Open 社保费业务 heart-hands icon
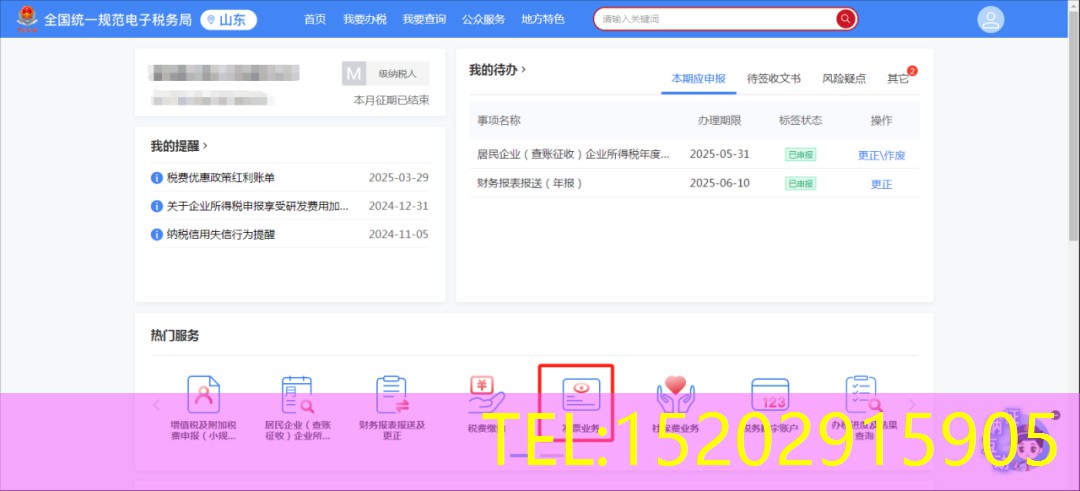Image resolution: width=1080 pixels, height=491 pixels. coord(676,395)
